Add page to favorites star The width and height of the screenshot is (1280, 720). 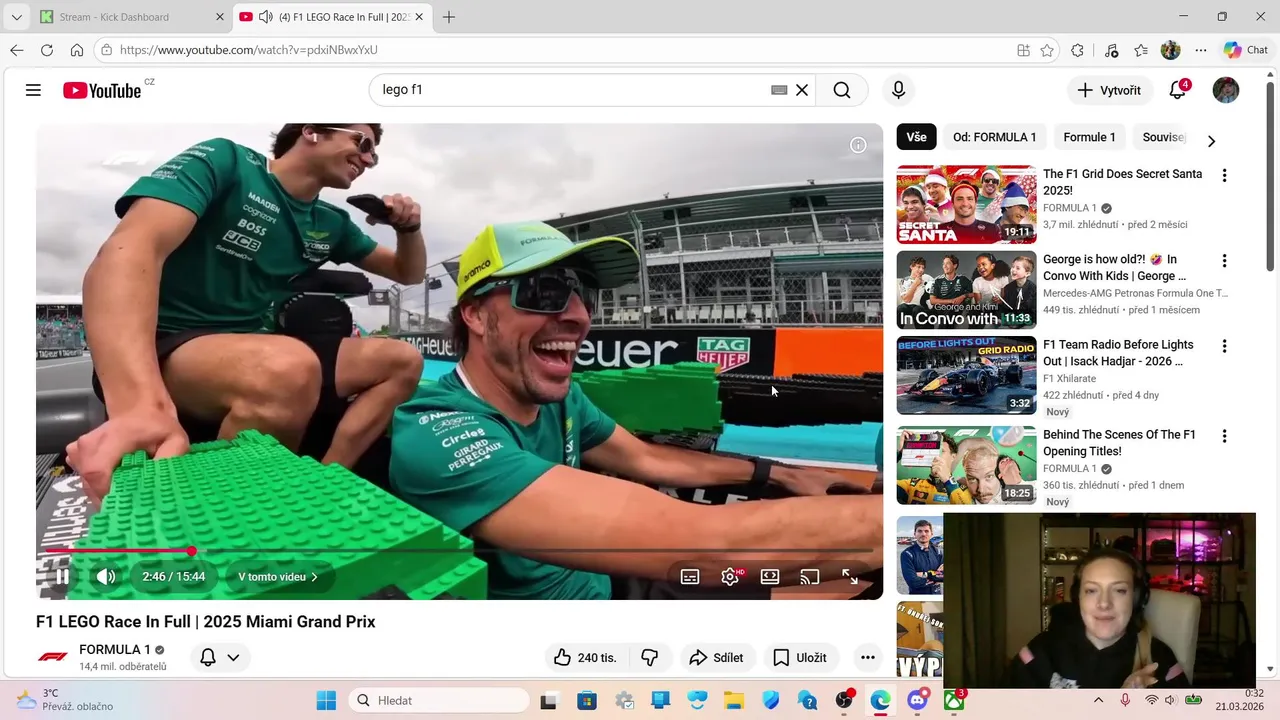[1047, 50]
